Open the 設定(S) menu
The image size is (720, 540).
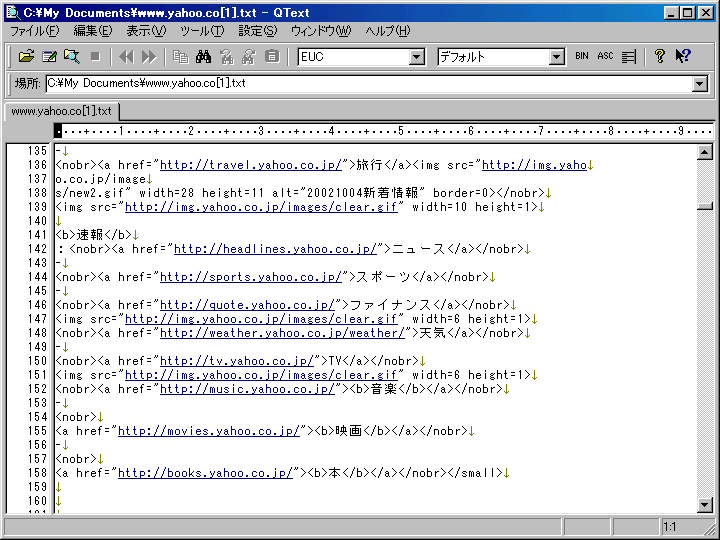(258, 31)
